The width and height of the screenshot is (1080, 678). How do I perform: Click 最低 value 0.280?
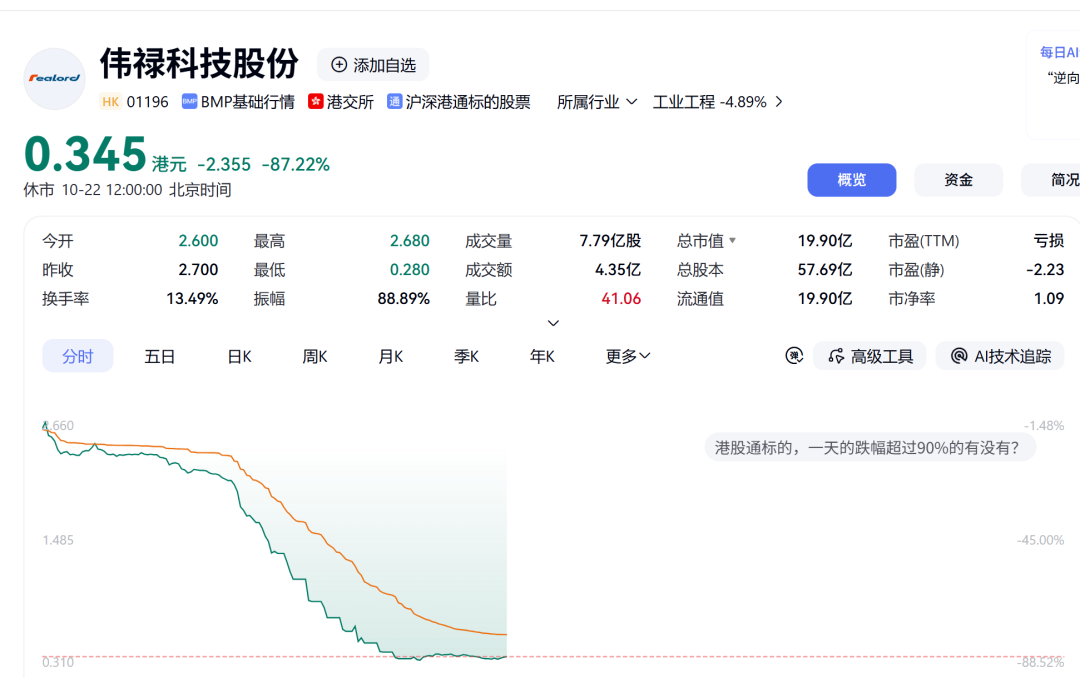click(x=410, y=269)
